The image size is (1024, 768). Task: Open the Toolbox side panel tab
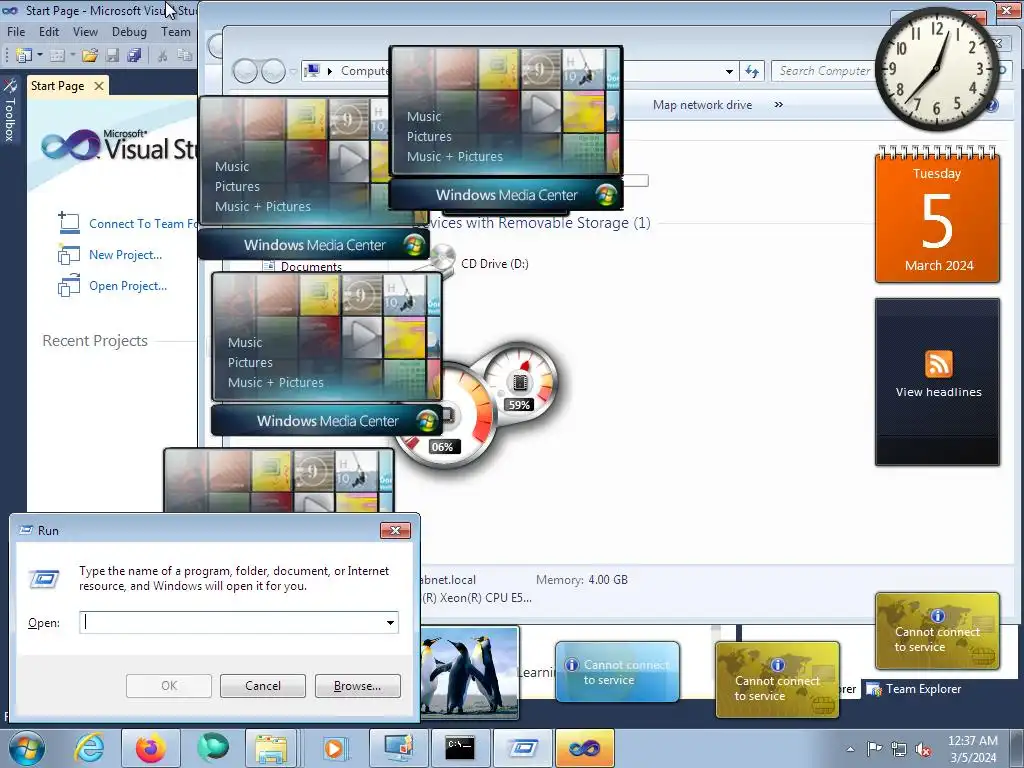(9, 110)
